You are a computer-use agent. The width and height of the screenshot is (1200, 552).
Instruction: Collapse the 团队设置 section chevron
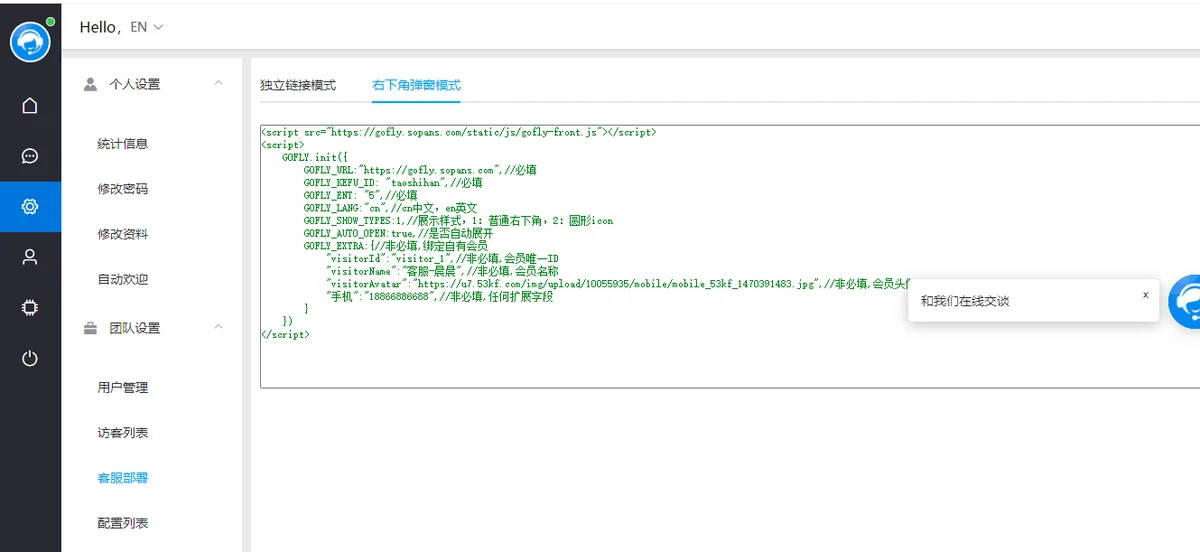point(218,327)
